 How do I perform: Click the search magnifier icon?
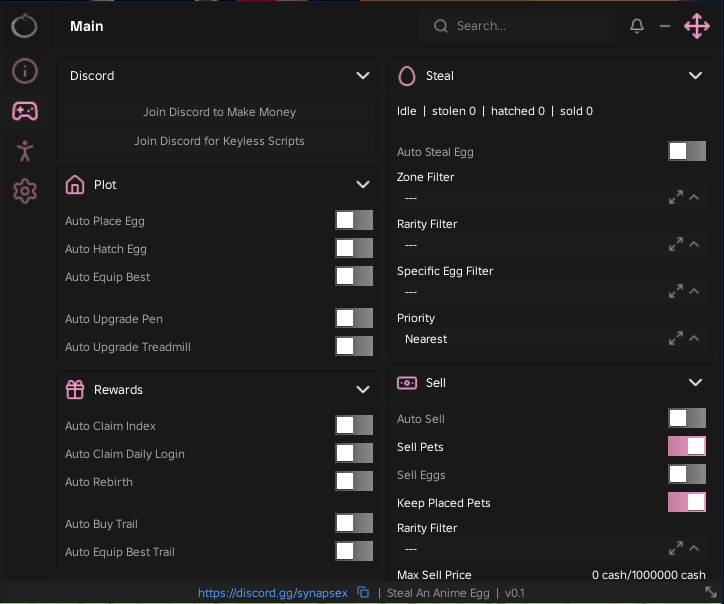(x=440, y=26)
